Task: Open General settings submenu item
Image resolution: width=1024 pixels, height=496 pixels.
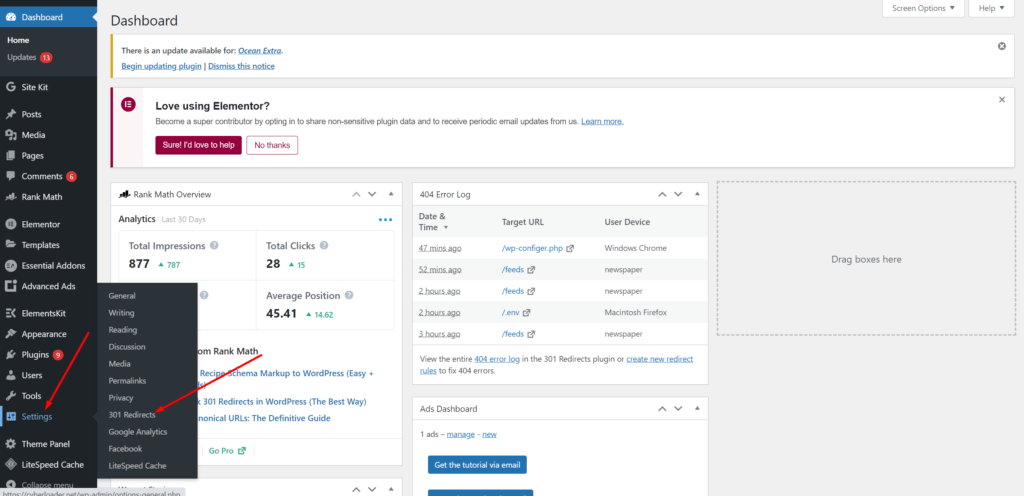Action: point(122,296)
